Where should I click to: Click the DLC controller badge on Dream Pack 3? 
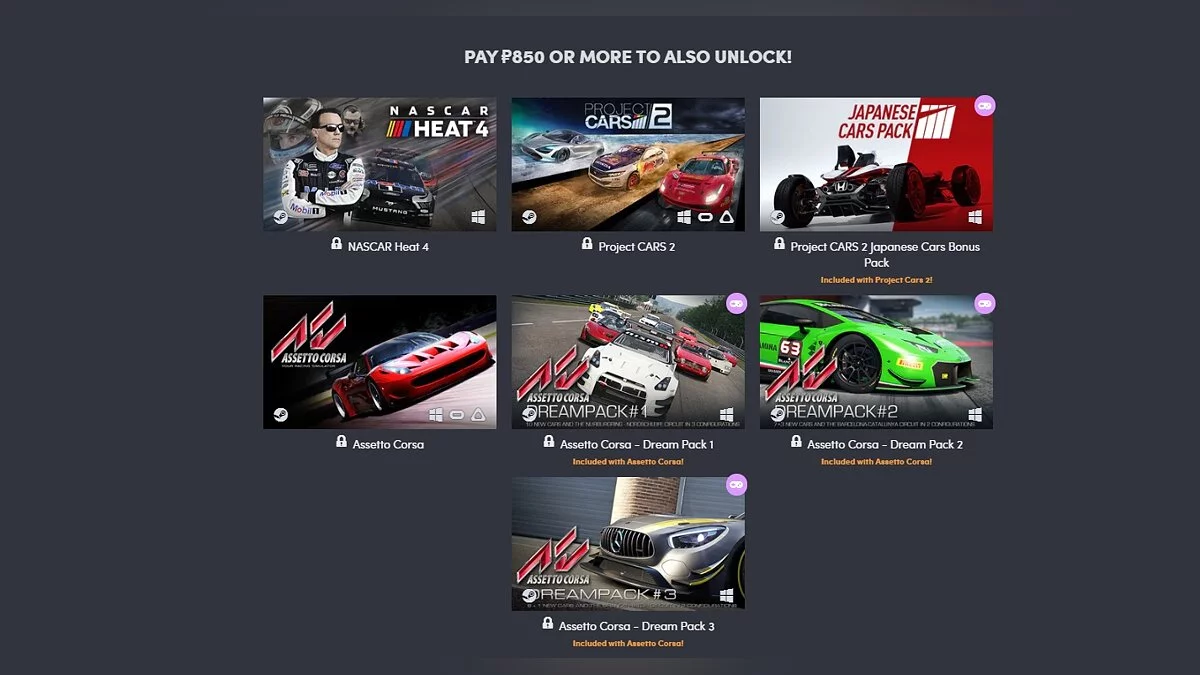(736, 485)
